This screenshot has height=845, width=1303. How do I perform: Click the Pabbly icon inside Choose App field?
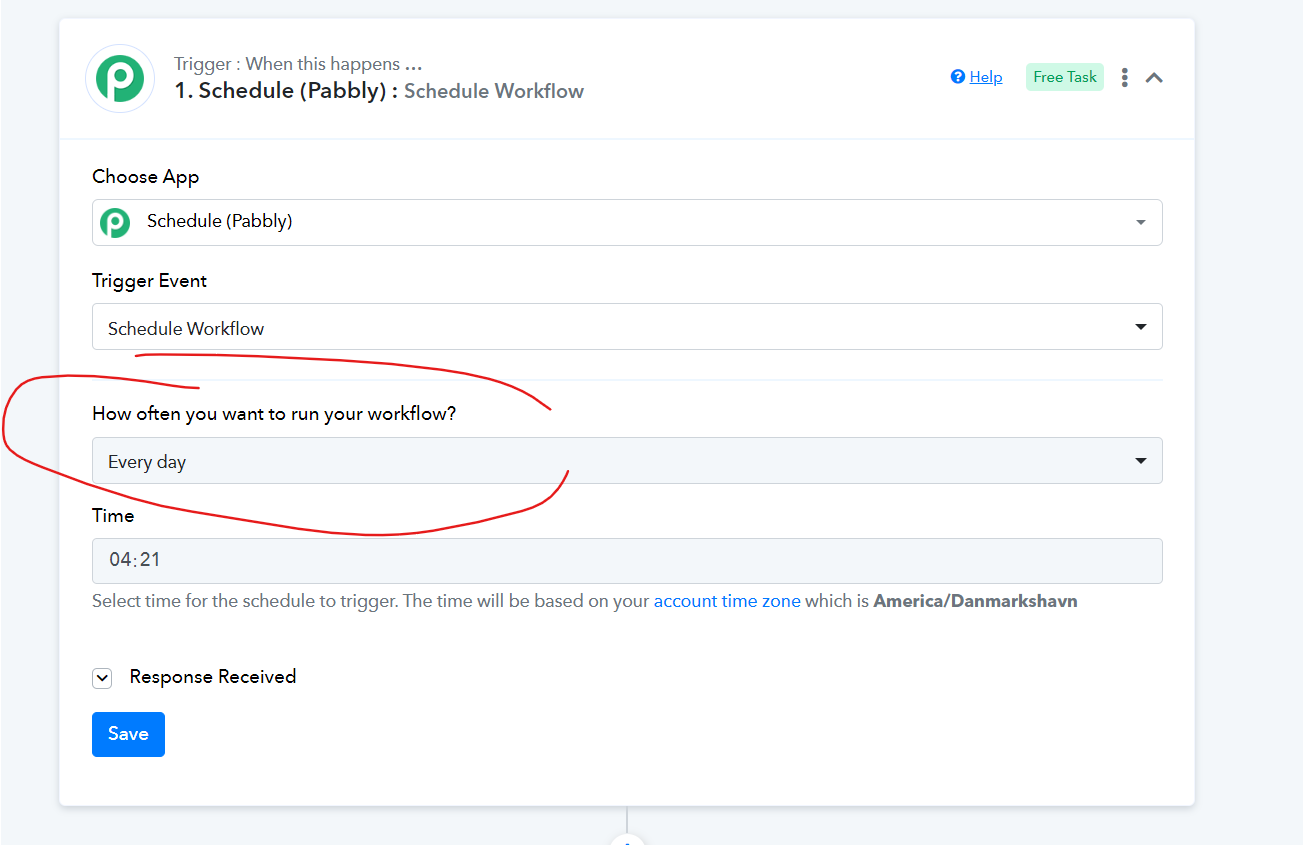115,222
